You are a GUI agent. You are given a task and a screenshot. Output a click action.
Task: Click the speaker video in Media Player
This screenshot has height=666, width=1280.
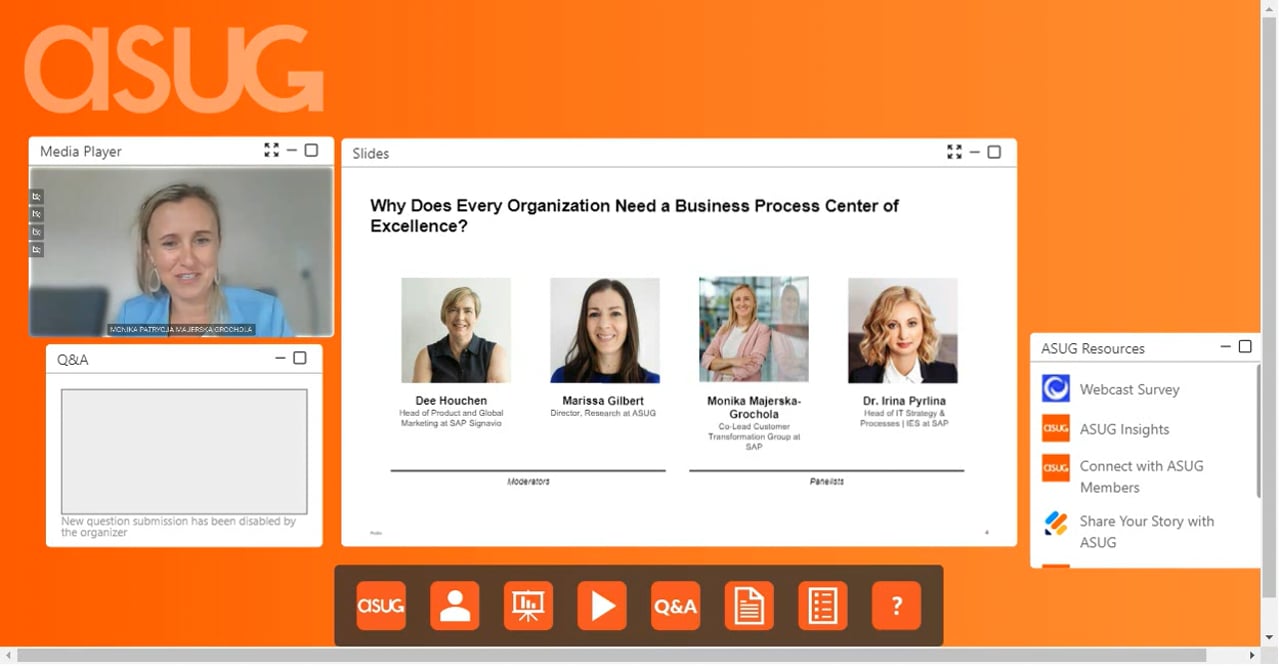[x=181, y=251]
